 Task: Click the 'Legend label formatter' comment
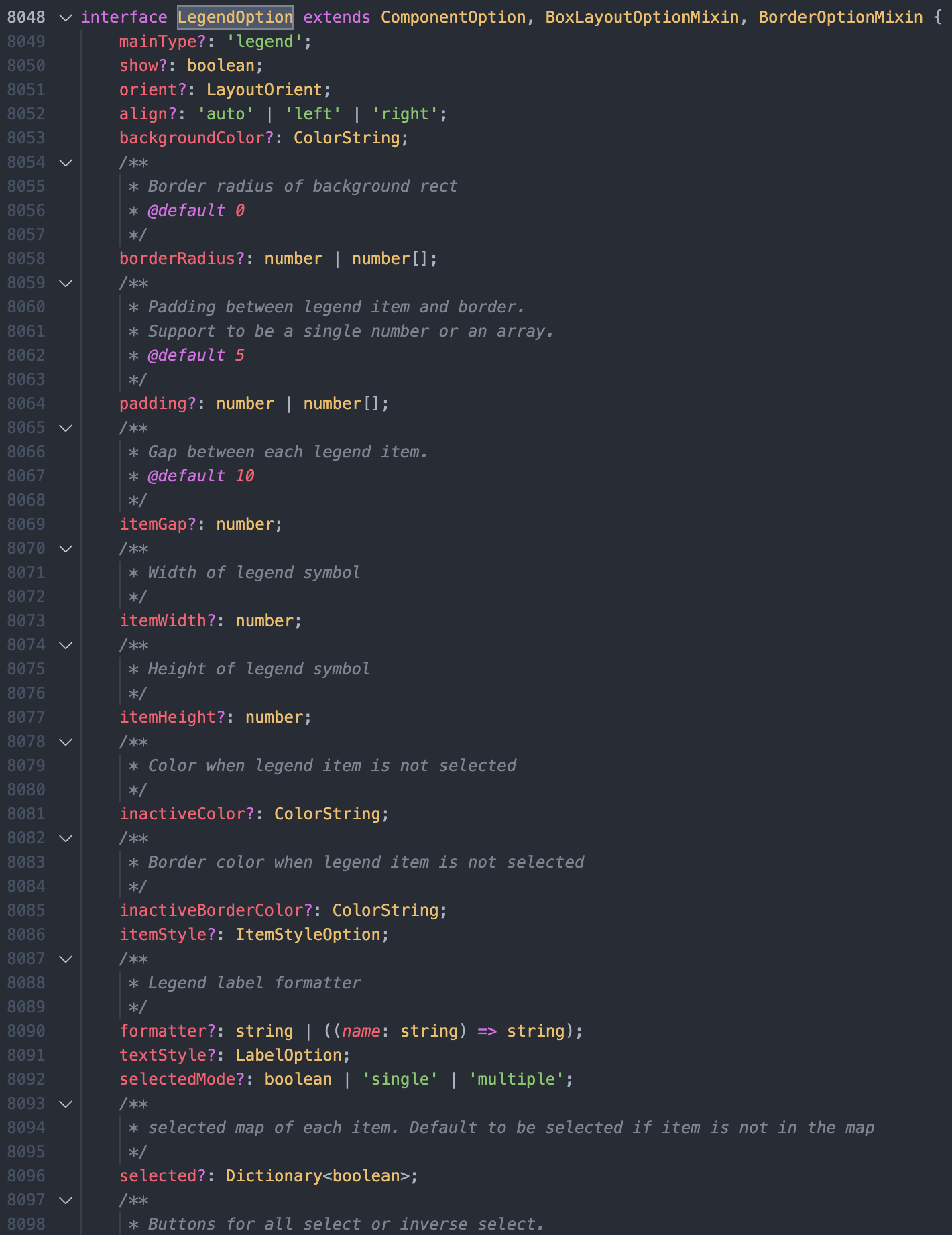point(254,983)
